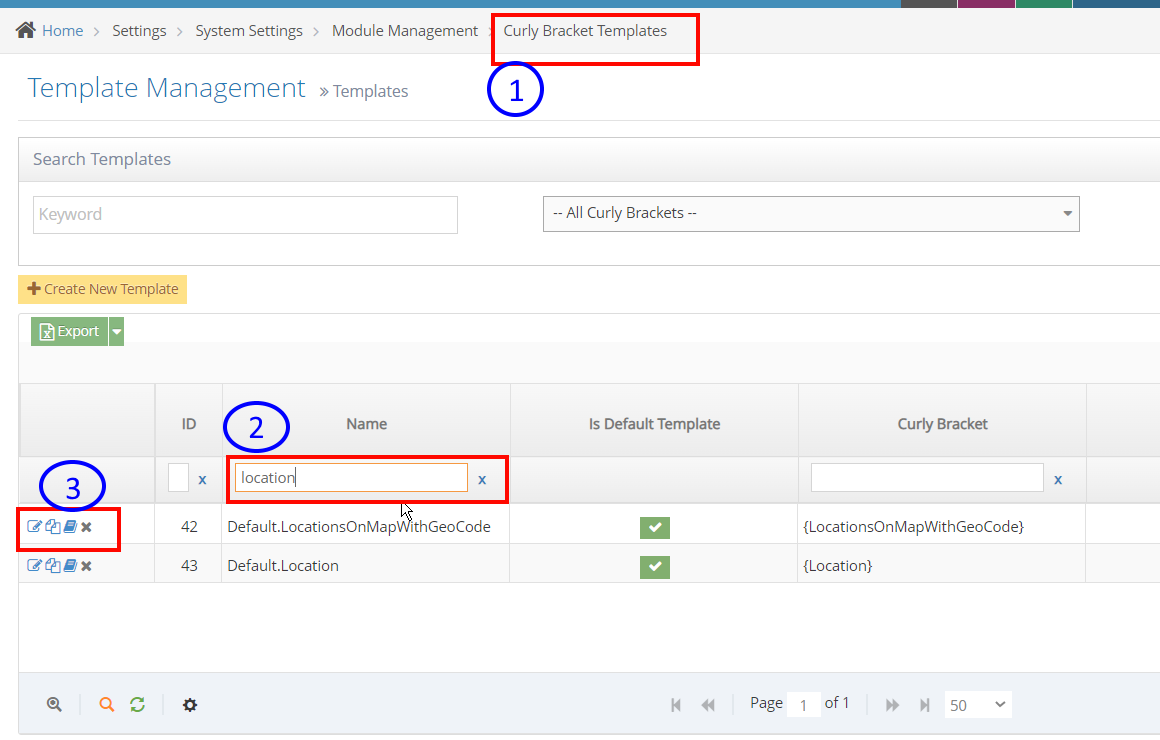
Task: Delete the Default.Location template with X icon
Action: click(x=87, y=566)
